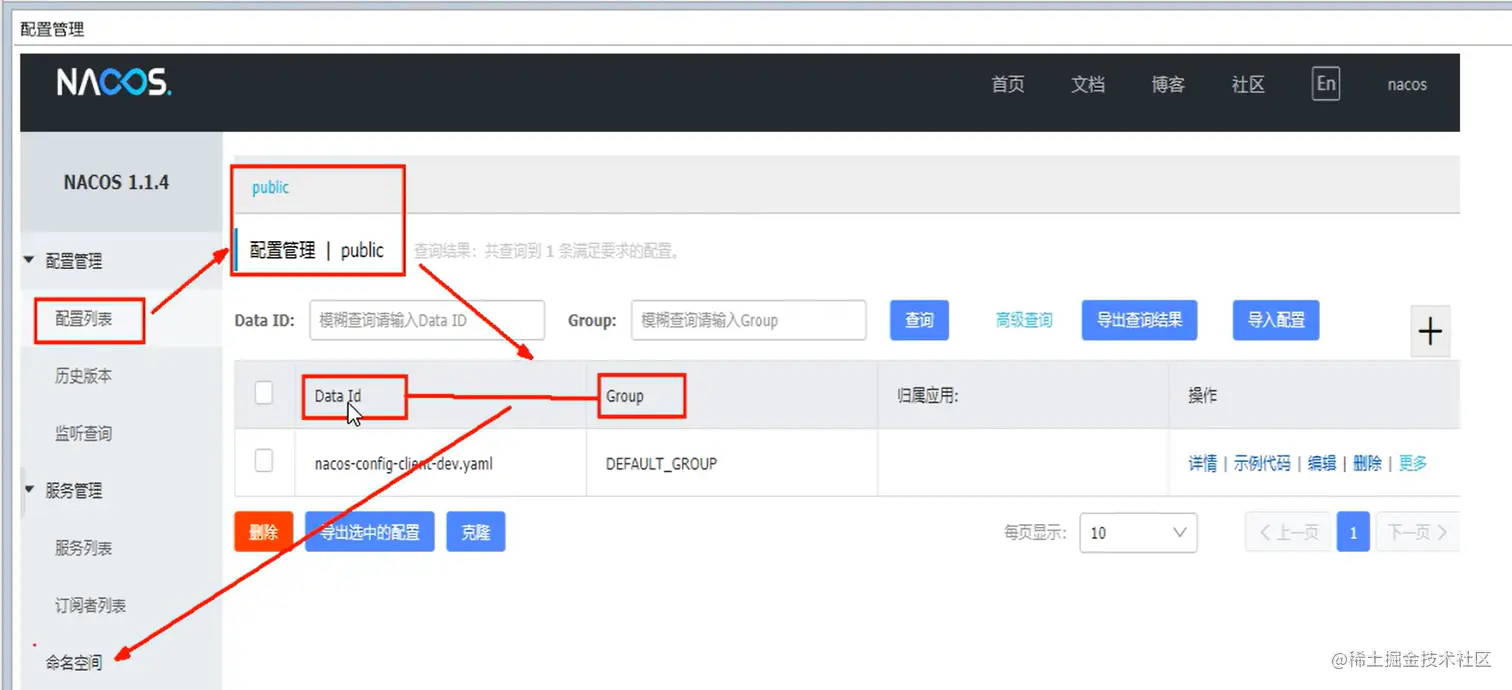
Task: Click the NACOS 1.1.4 version label
Action: pos(116,182)
